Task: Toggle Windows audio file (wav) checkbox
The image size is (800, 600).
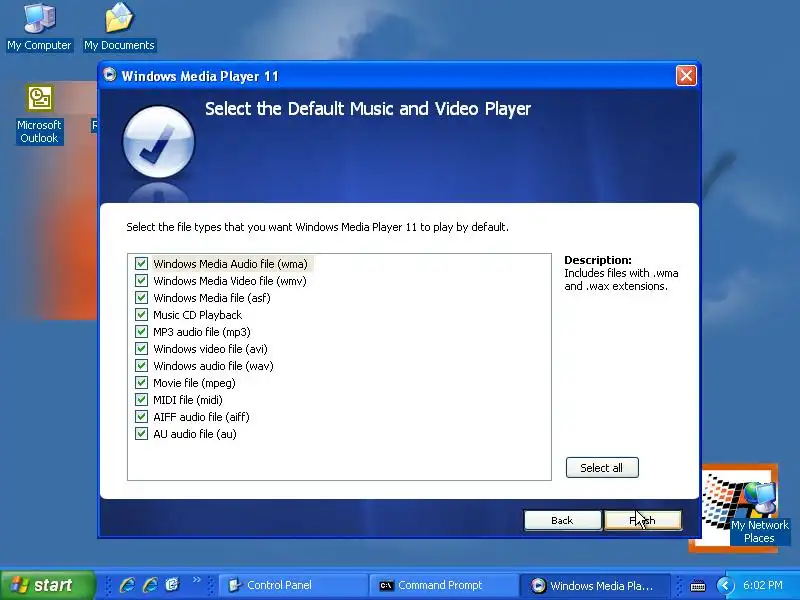Action: click(x=141, y=366)
